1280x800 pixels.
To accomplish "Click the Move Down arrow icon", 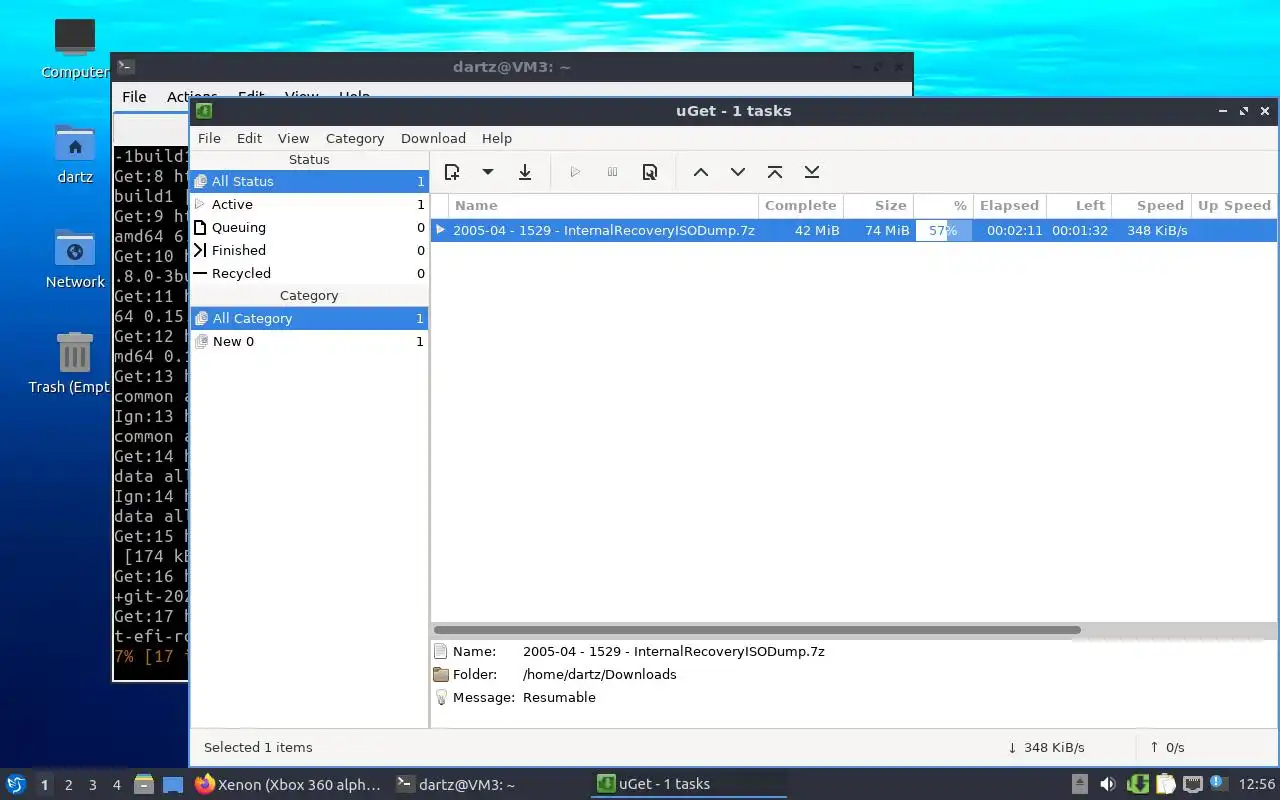I will [738, 172].
